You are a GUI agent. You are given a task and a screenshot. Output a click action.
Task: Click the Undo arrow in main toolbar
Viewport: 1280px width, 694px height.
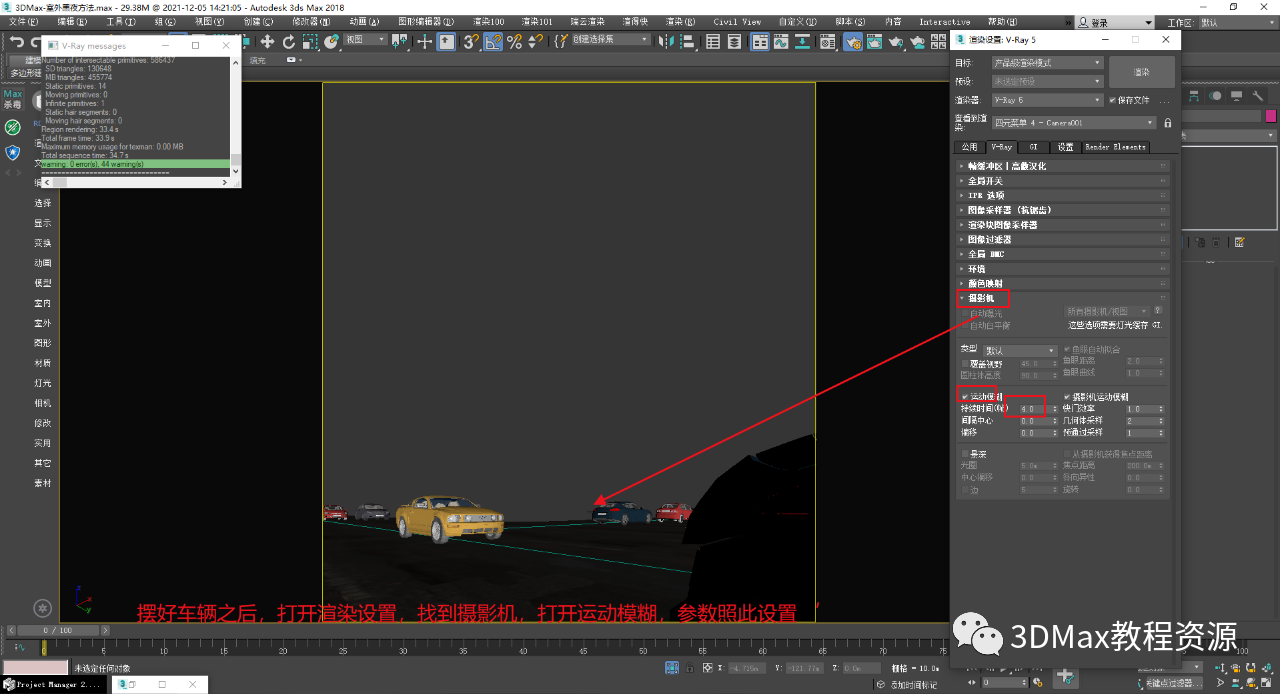16,41
